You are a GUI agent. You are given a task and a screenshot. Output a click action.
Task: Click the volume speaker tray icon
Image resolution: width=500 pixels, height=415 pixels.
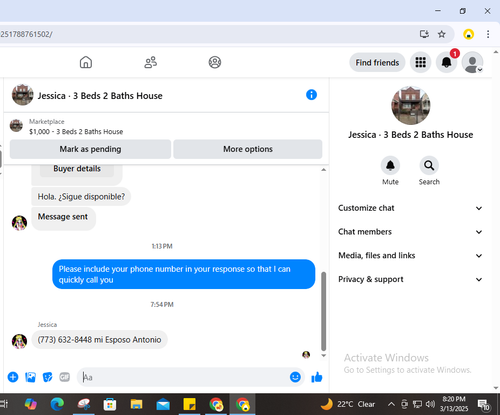tap(430, 404)
